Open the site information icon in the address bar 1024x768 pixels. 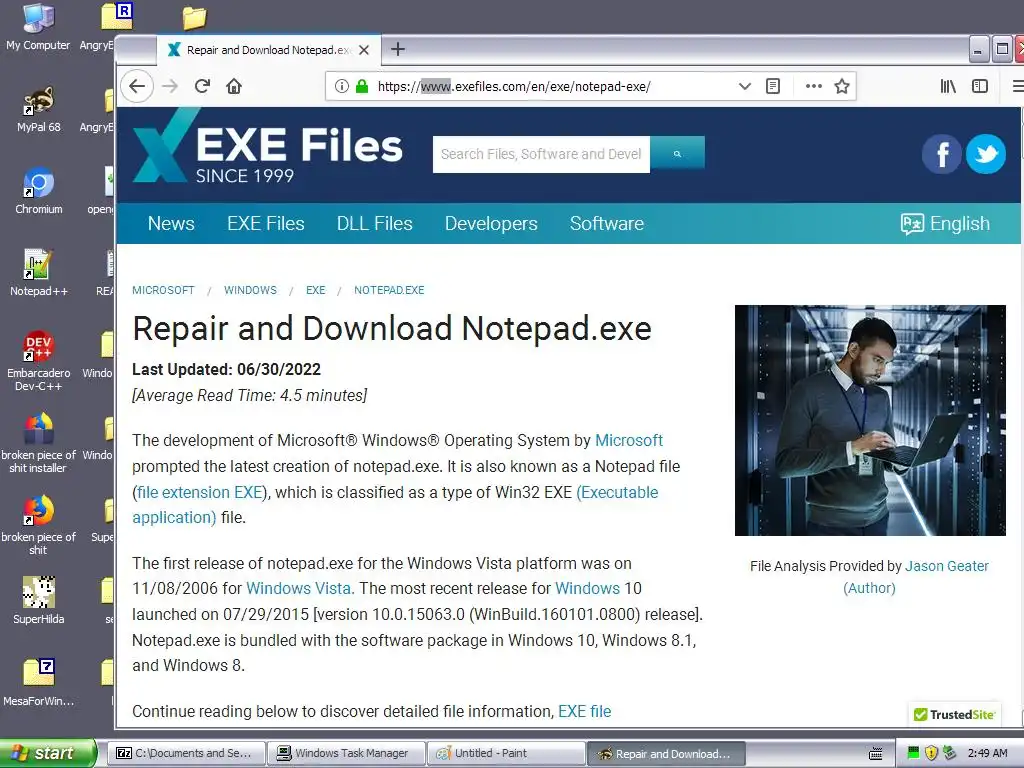pyautogui.click(x=342, y=86)
